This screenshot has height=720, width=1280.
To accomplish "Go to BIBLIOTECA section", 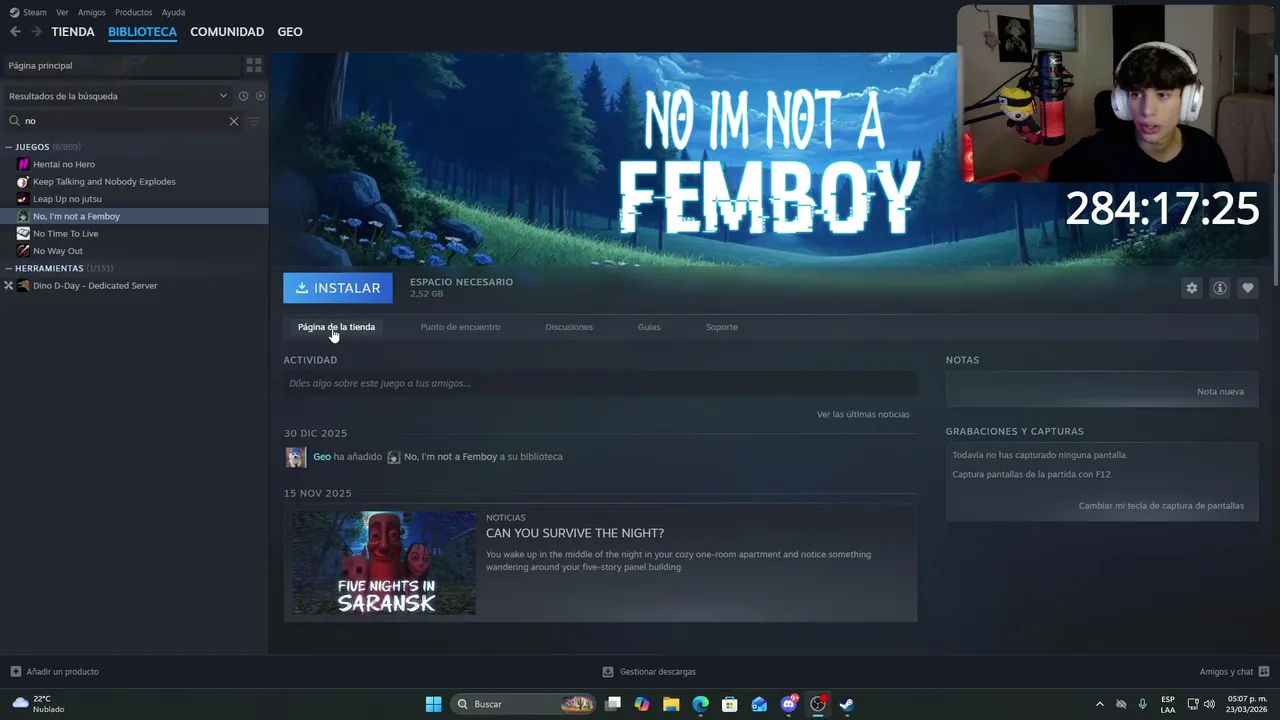I will (142, 32).
